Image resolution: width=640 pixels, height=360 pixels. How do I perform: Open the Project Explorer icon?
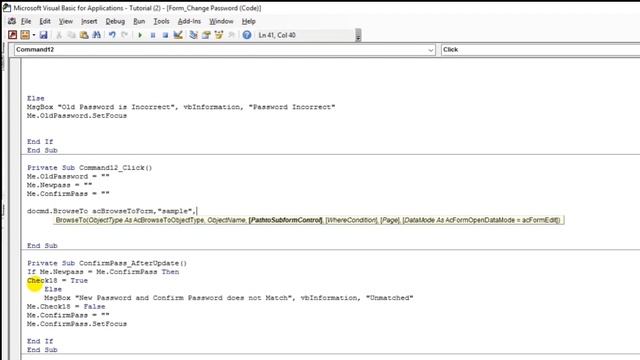[x=193, y=35]
